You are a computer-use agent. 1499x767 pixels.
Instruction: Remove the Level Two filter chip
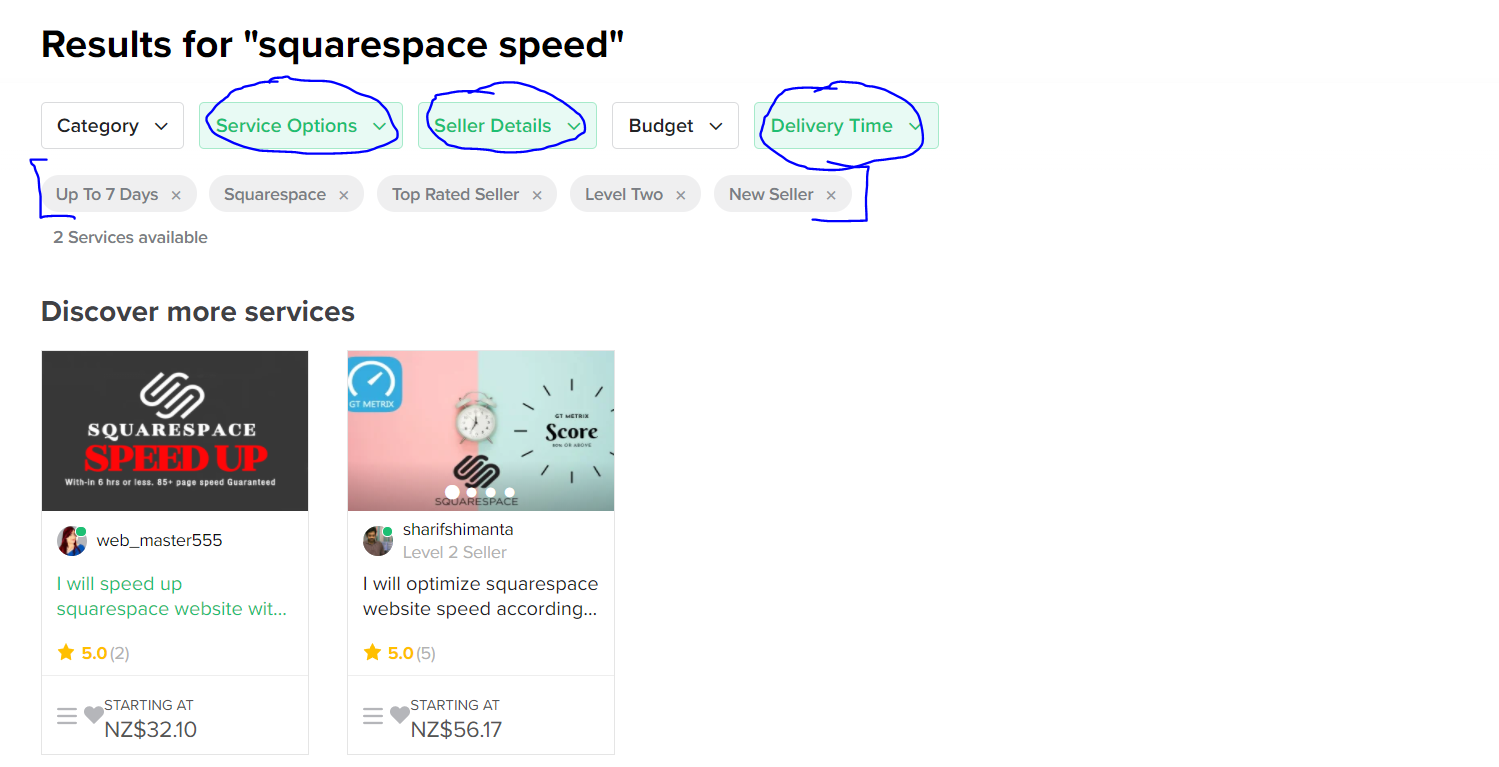pyautogui.click(x=681, y=195)
